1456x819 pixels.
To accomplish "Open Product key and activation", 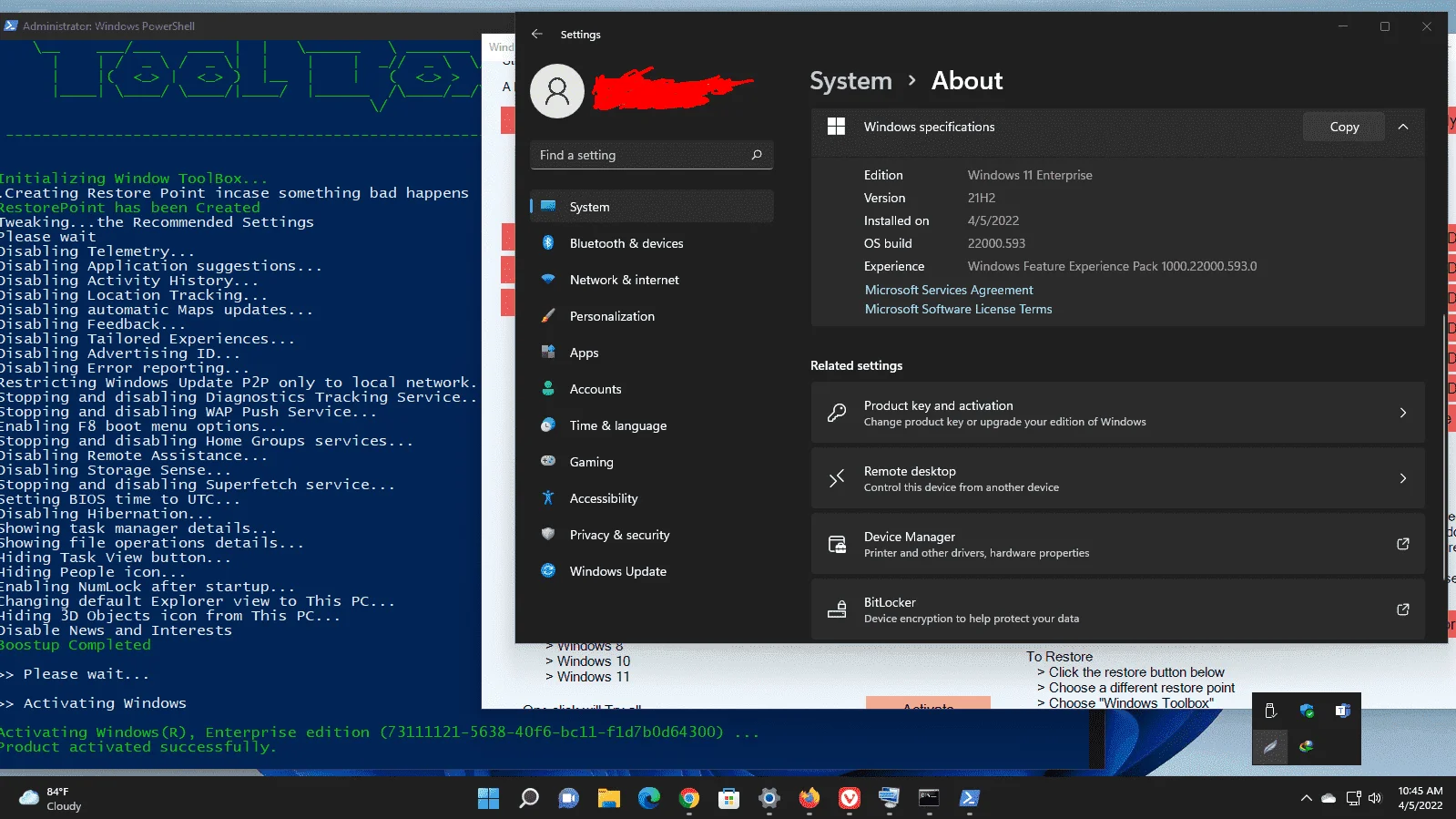I will [1117, 413].
